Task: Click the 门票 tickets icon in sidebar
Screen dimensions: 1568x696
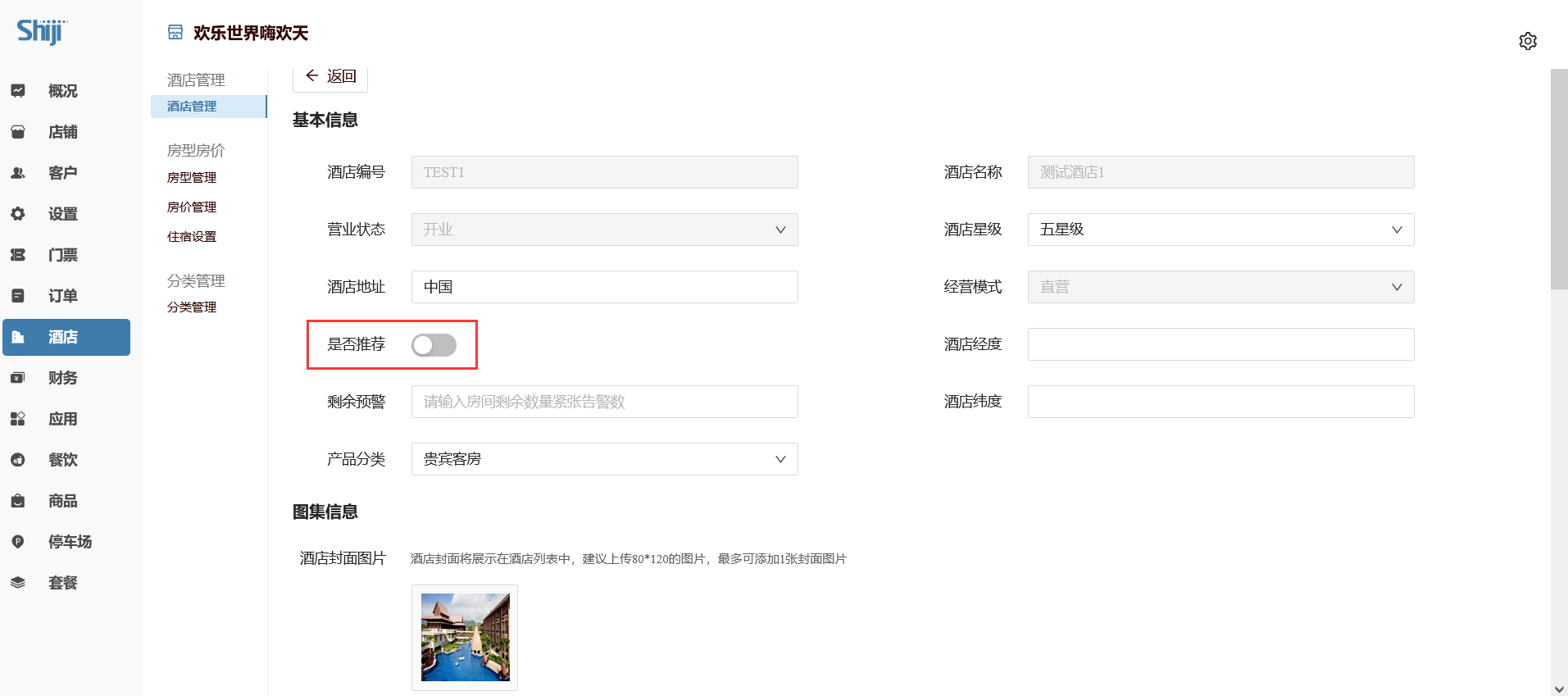Action: coord(18,255)
